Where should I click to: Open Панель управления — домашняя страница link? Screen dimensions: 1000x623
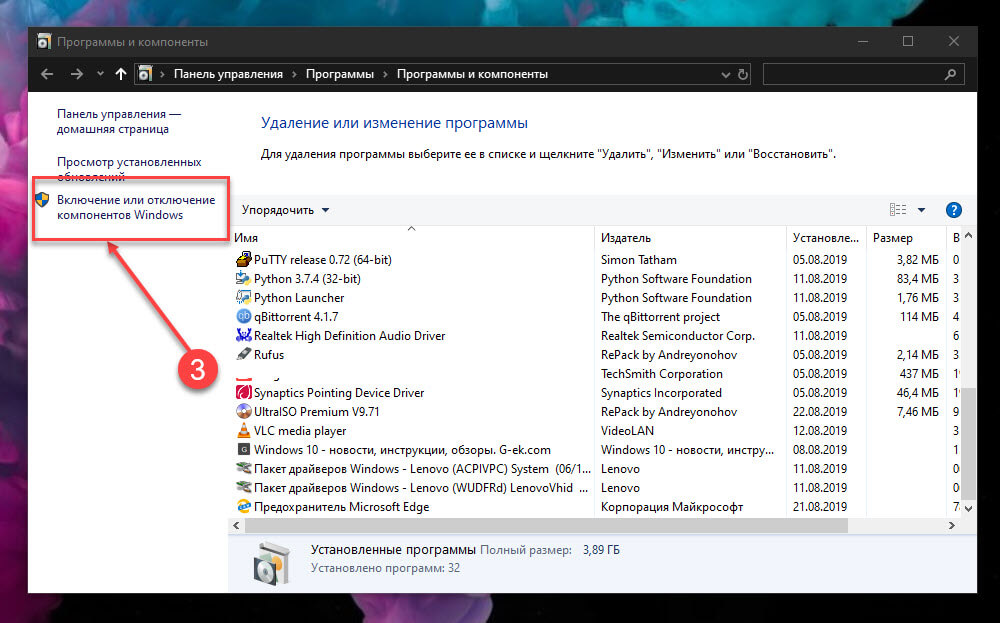[119, 121]
